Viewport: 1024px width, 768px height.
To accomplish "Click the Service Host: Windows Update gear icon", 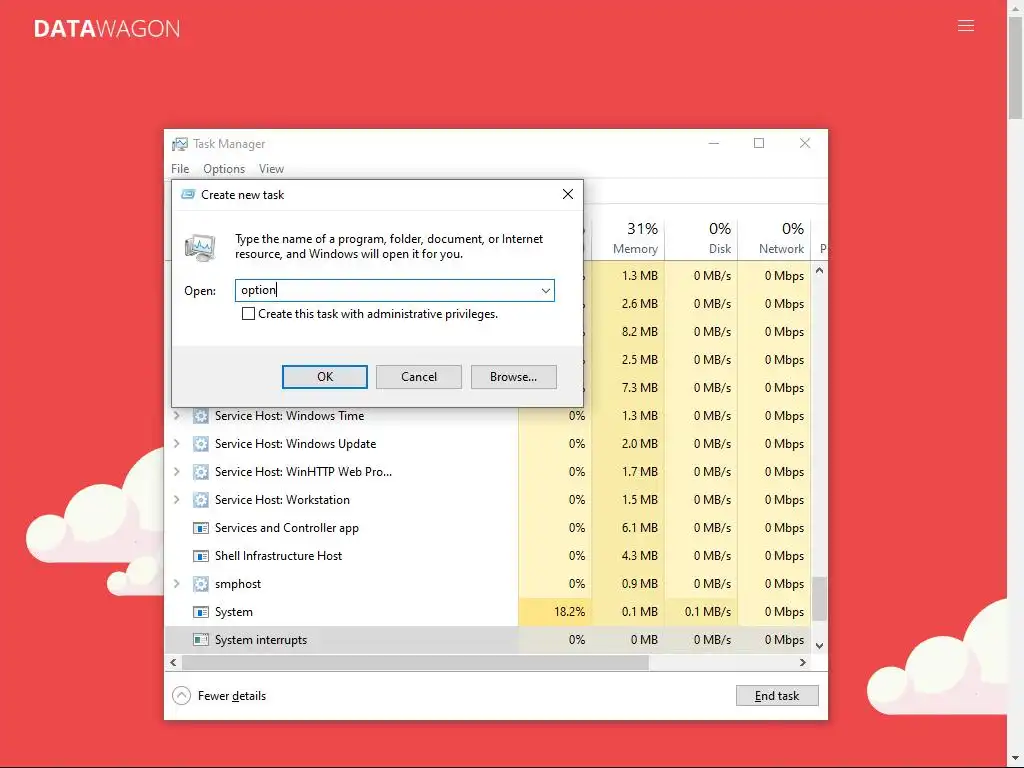I will (x=200, y=444).
